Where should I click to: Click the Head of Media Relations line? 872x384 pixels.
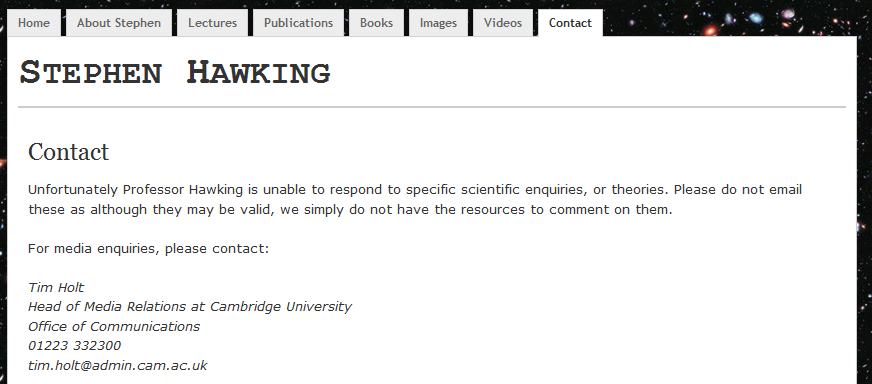pos(190,307)
